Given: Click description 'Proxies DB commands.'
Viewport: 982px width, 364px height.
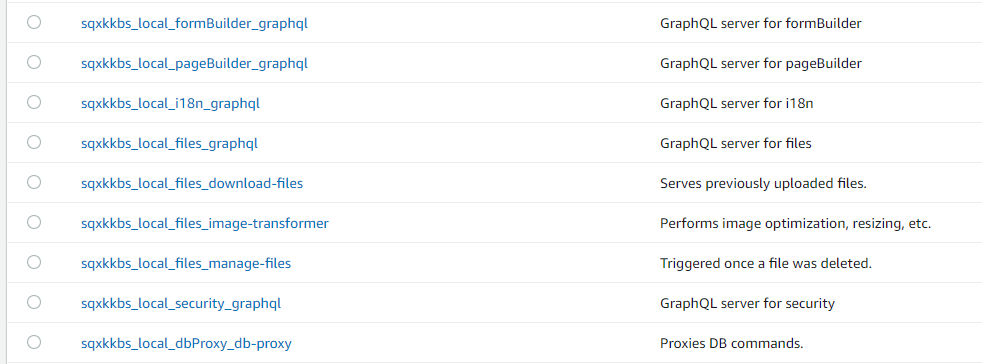Looking at the screenshot, I should click(x=731, y=344).
